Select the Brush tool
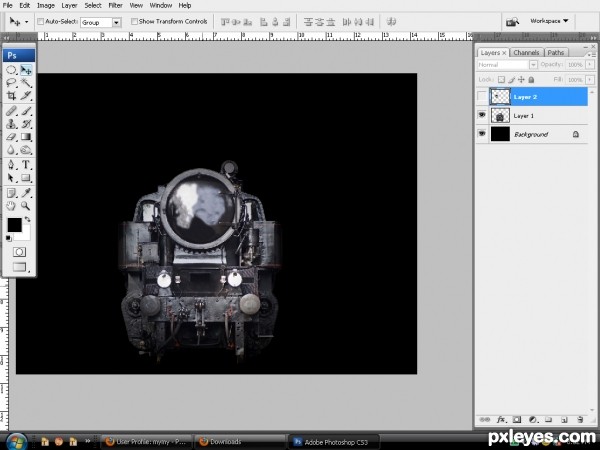600x450 pixels. 26,111
